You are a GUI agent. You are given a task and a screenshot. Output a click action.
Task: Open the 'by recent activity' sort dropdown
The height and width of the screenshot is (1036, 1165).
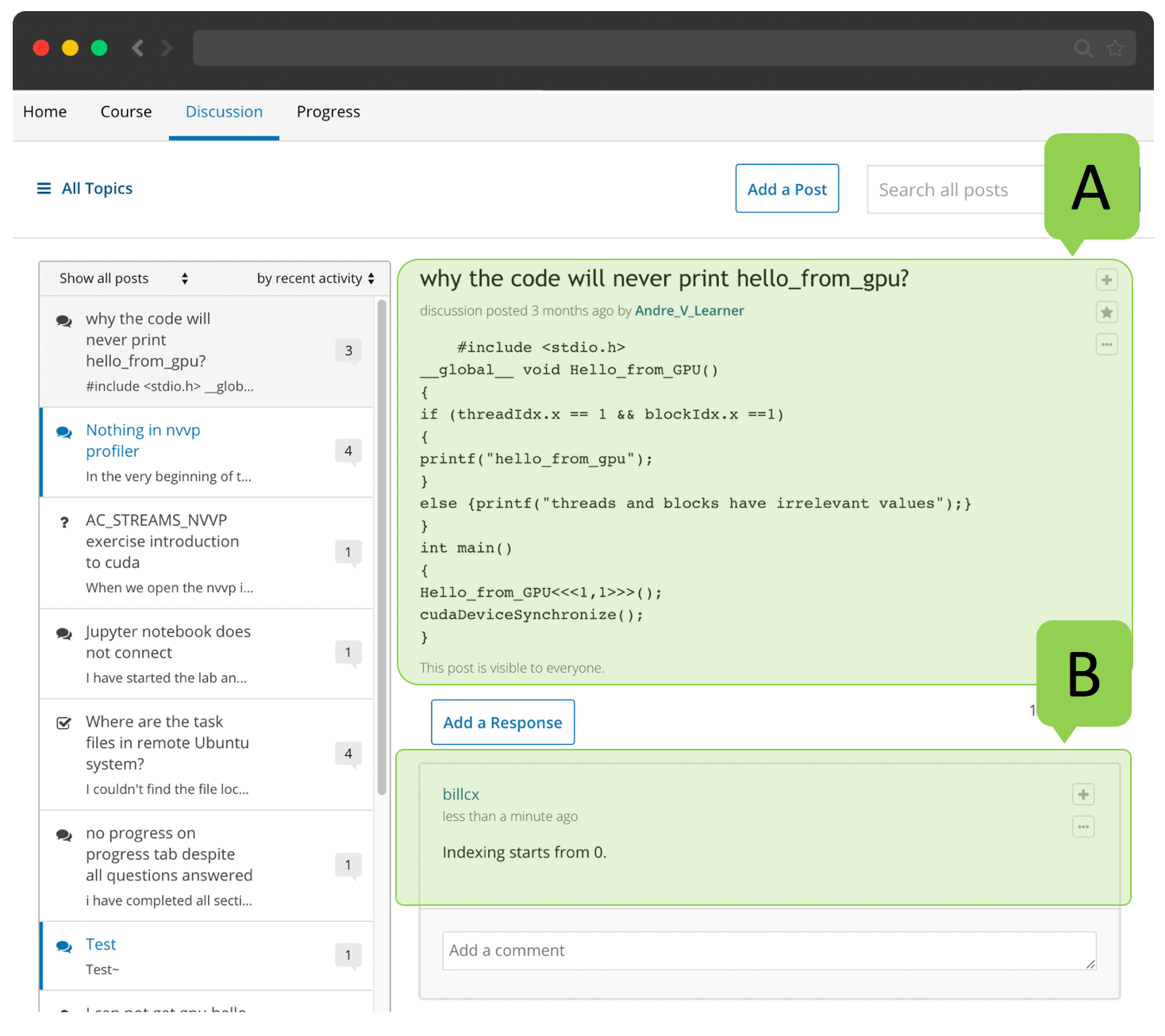(315, 278)
